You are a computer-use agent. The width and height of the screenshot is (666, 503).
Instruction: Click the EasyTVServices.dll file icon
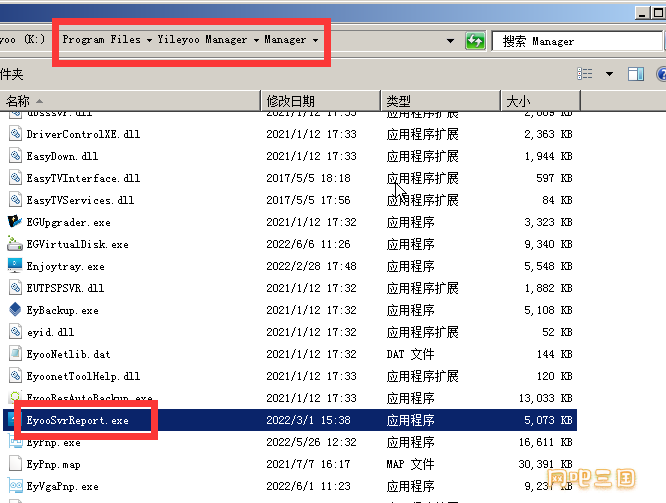click(15, 200)
